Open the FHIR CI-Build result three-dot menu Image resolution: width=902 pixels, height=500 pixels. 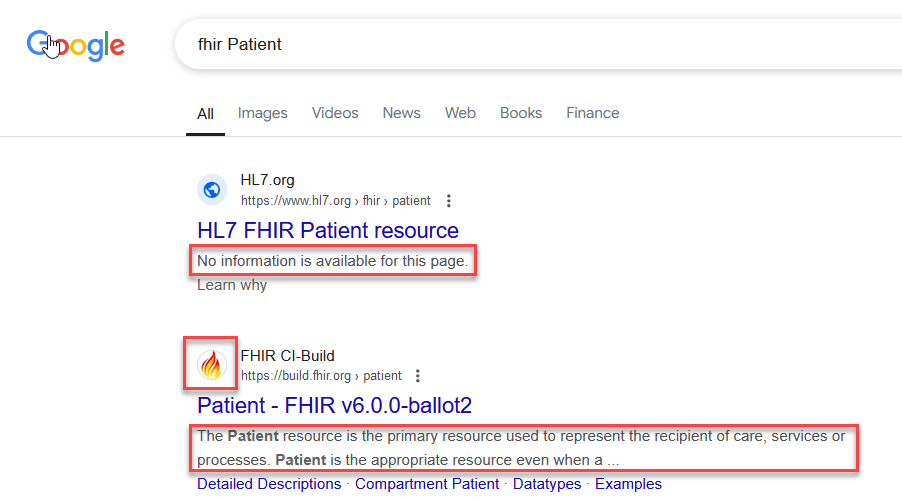click(418, 376)
